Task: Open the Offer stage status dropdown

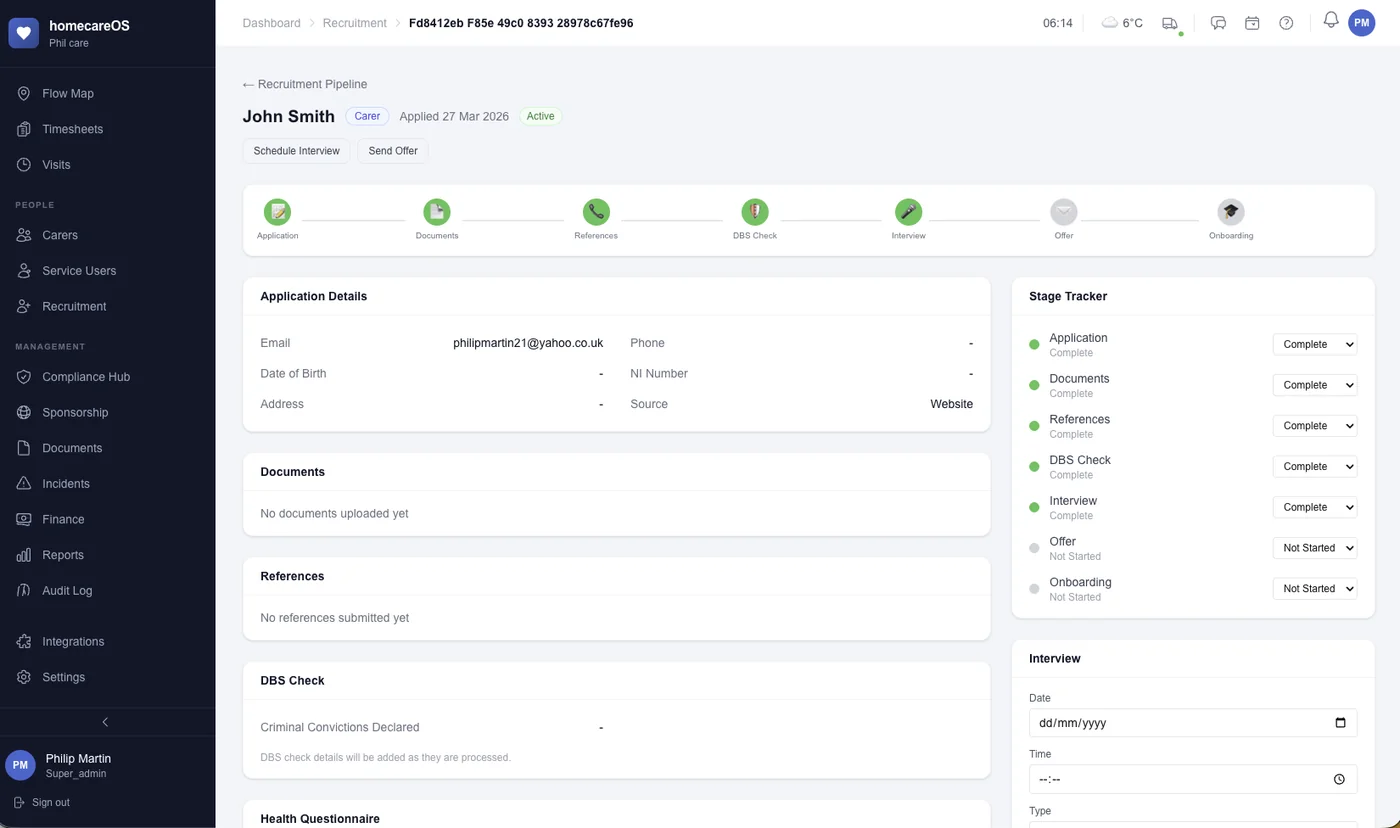Action: 1315,548
